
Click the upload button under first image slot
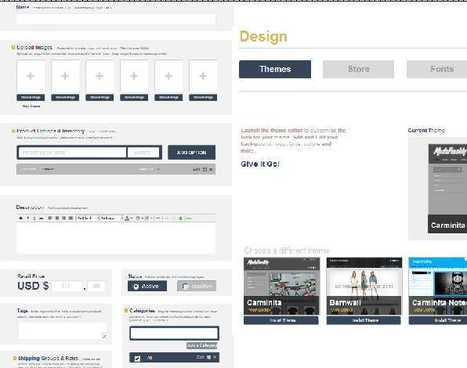pyautogui.click(x=31, y=97)
